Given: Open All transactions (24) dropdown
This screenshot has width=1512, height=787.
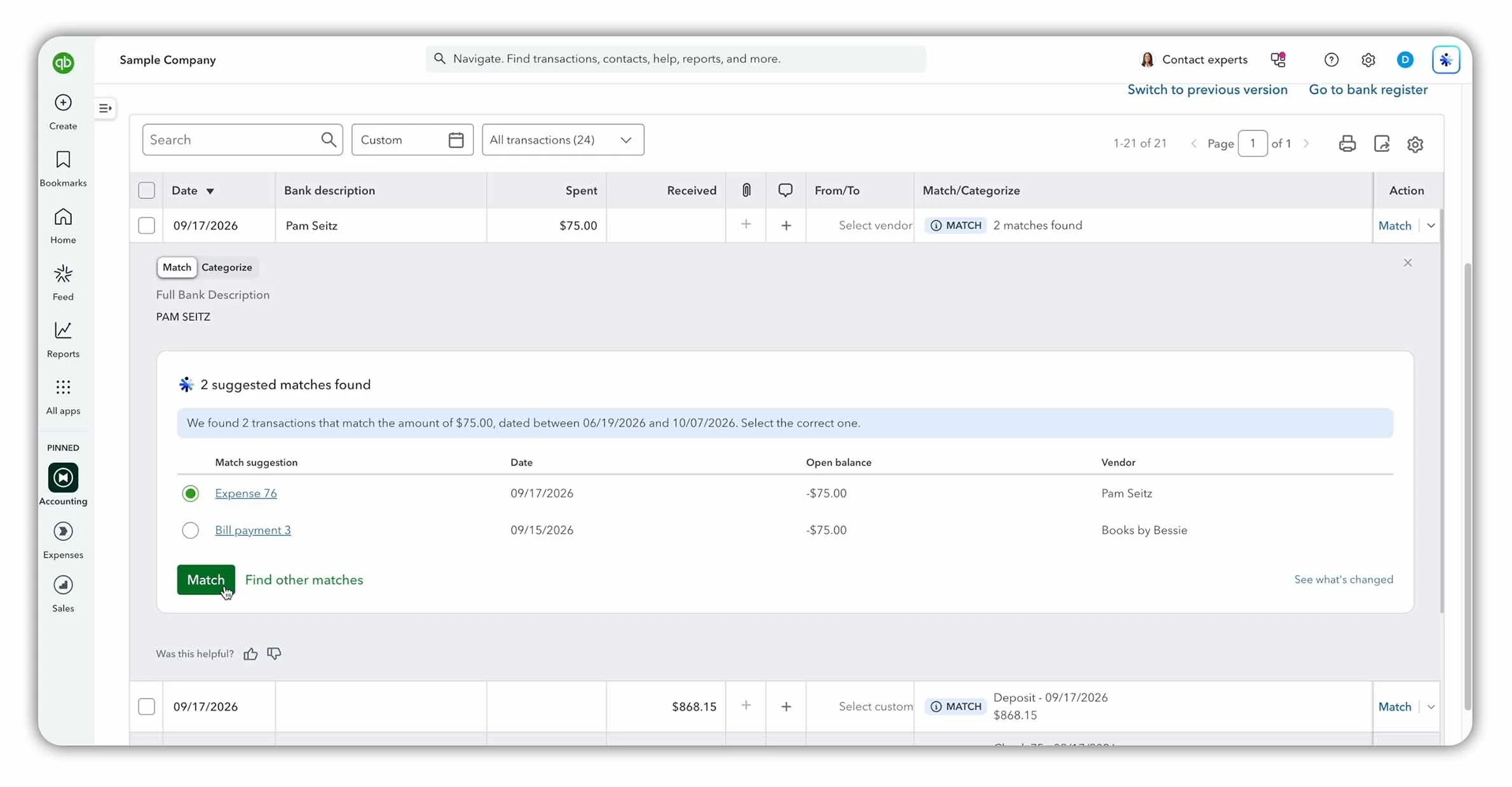Looking at the screenshot, I should (563, 140).
